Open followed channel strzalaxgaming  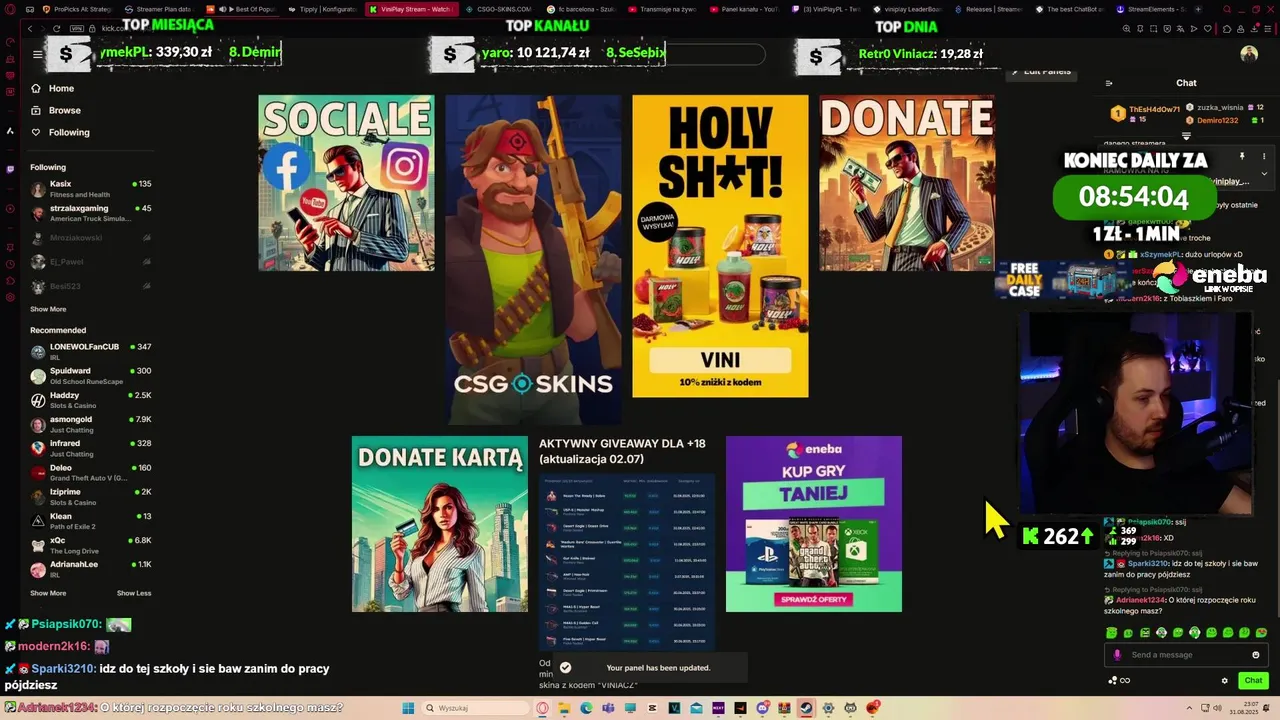coord(90,213)
